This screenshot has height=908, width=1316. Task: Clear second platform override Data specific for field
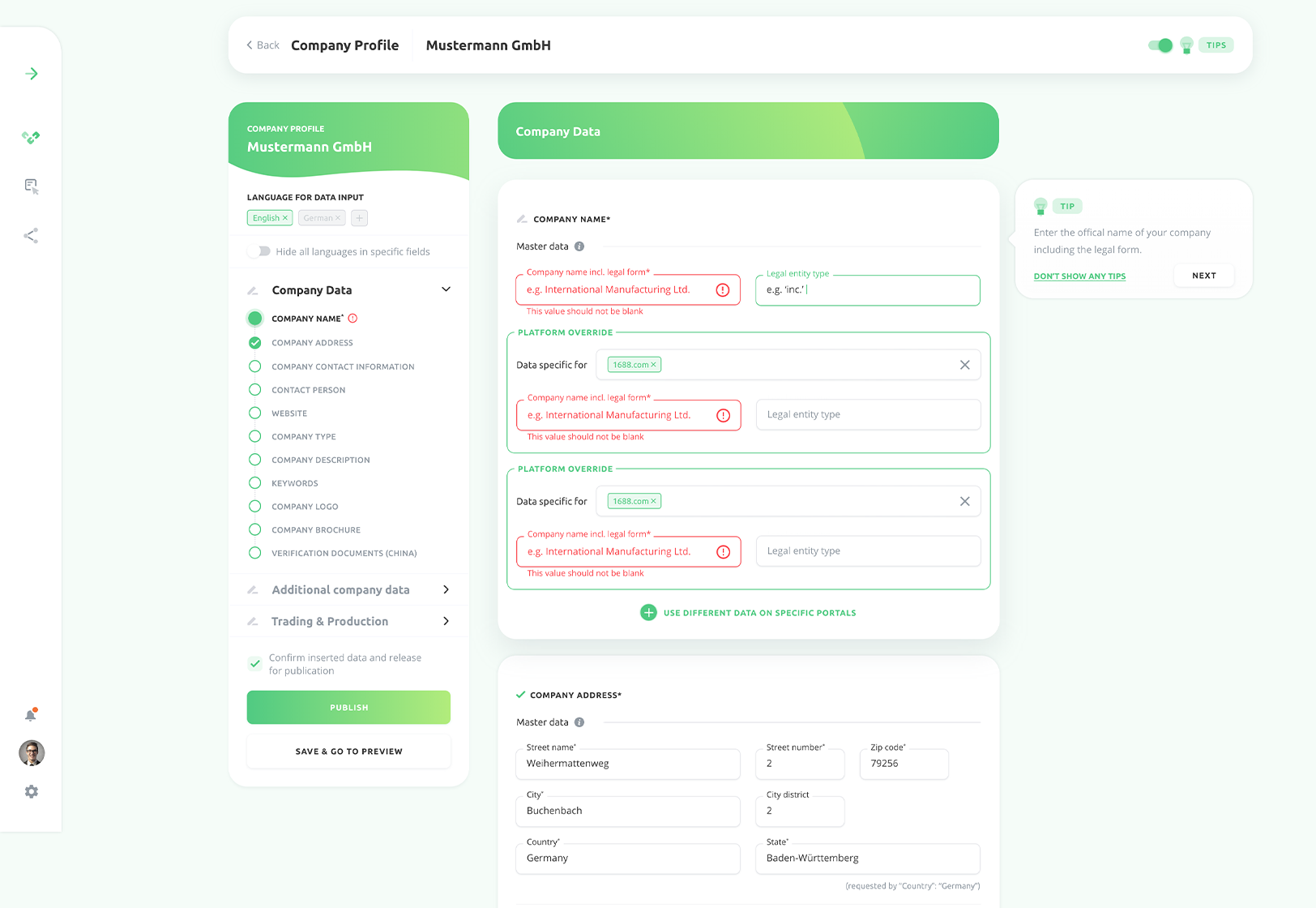pyautogui.click(x=964, y=501)
